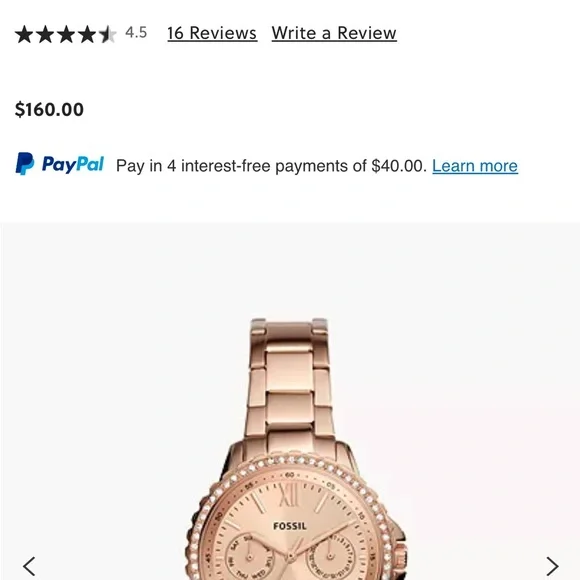
Task: Open the Write a Review link
Action: pyautogui.click(x=334, y=33)
